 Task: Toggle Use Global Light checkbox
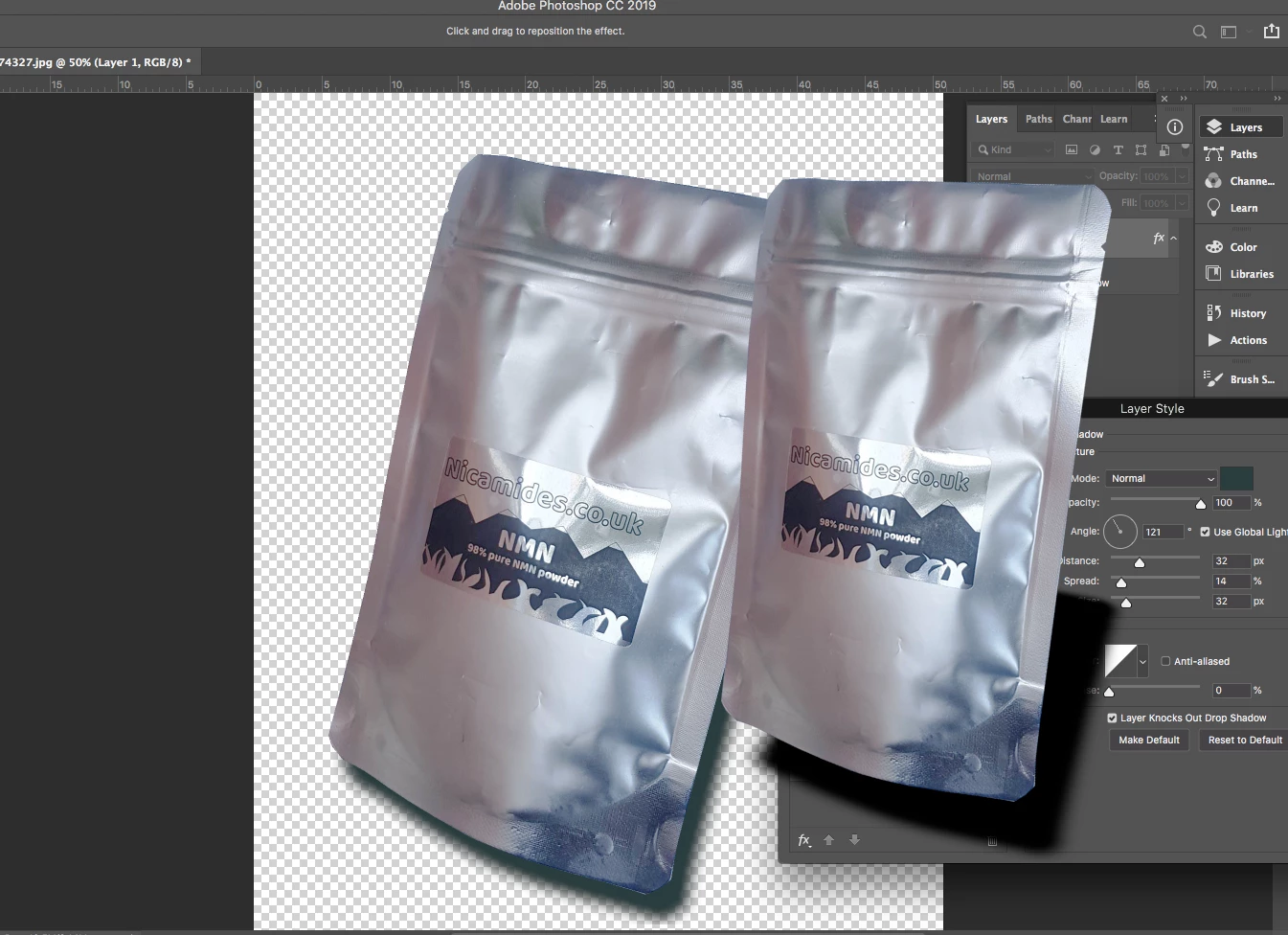coord(1206,532)
